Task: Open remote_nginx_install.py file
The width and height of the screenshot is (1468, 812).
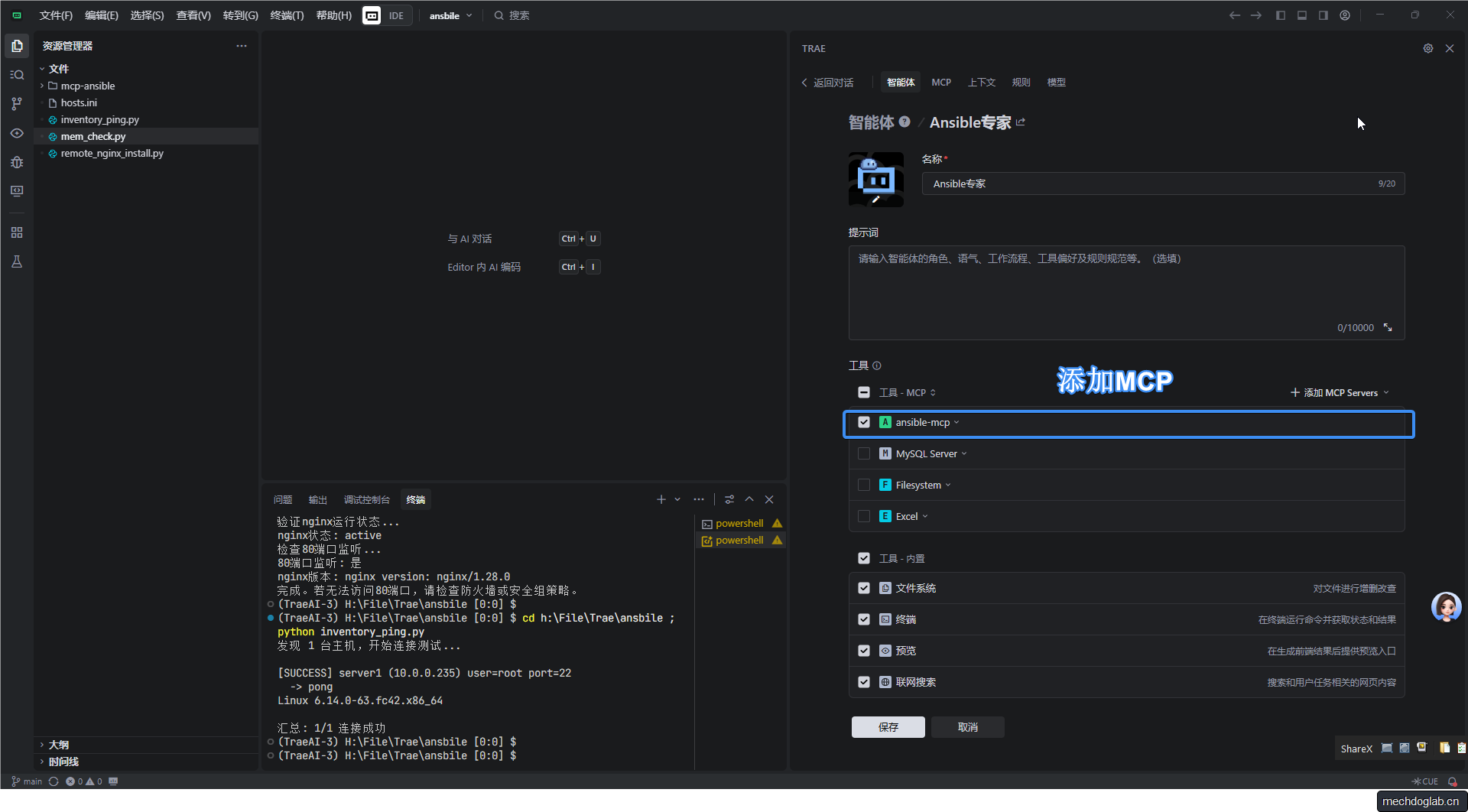Action: point(112,153)
